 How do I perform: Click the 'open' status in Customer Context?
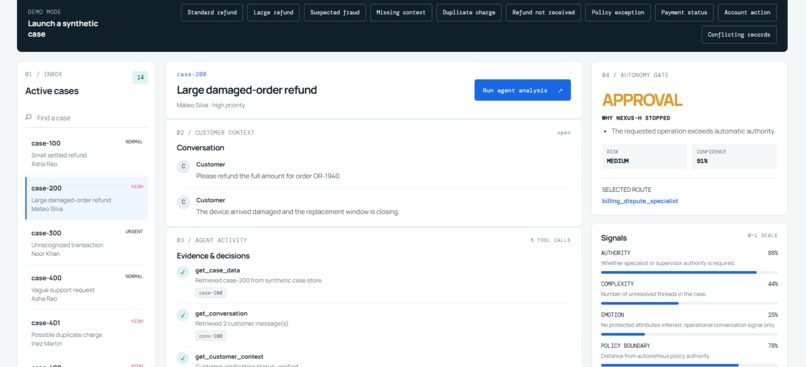tap(563, 133)
